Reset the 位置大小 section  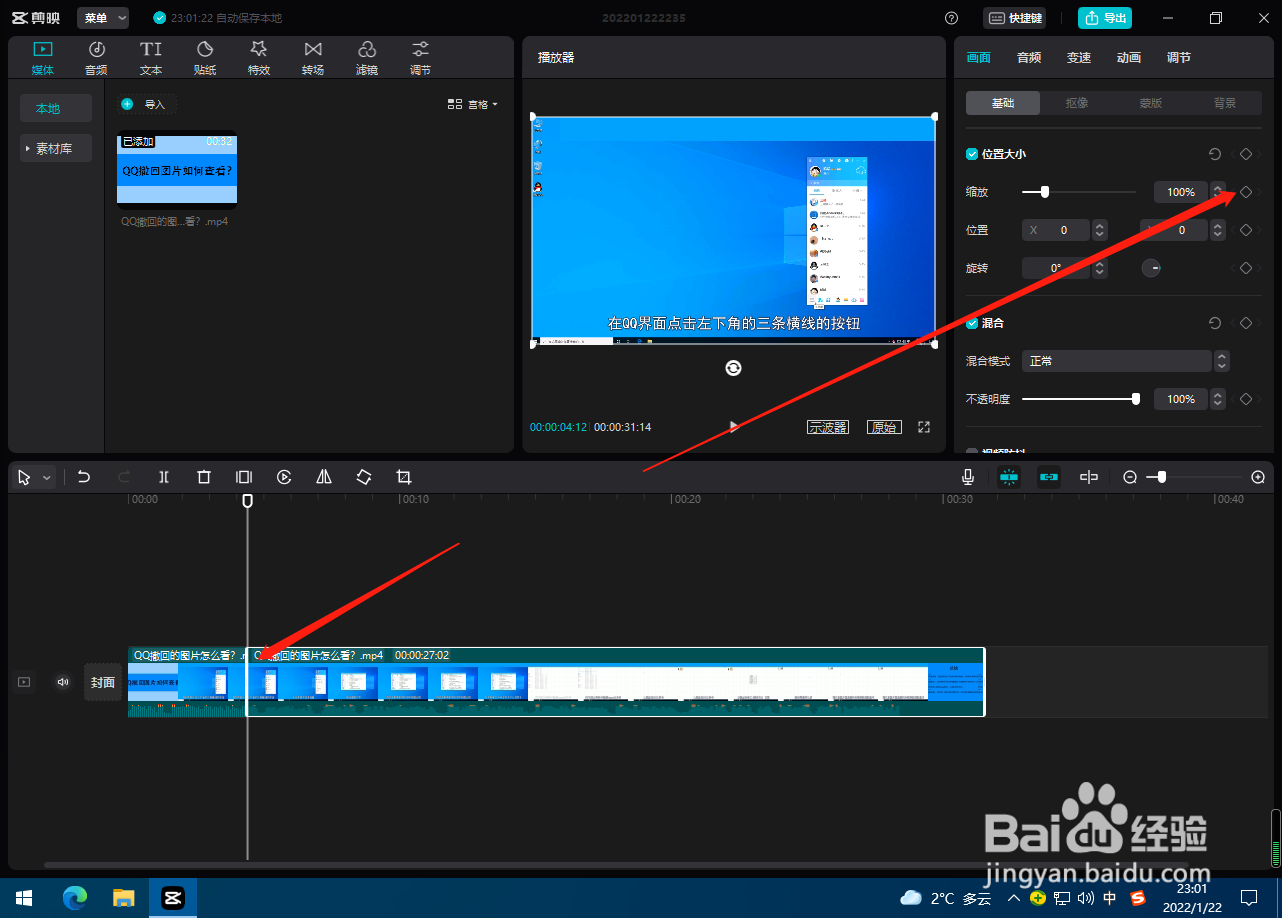click(1215, 154)
